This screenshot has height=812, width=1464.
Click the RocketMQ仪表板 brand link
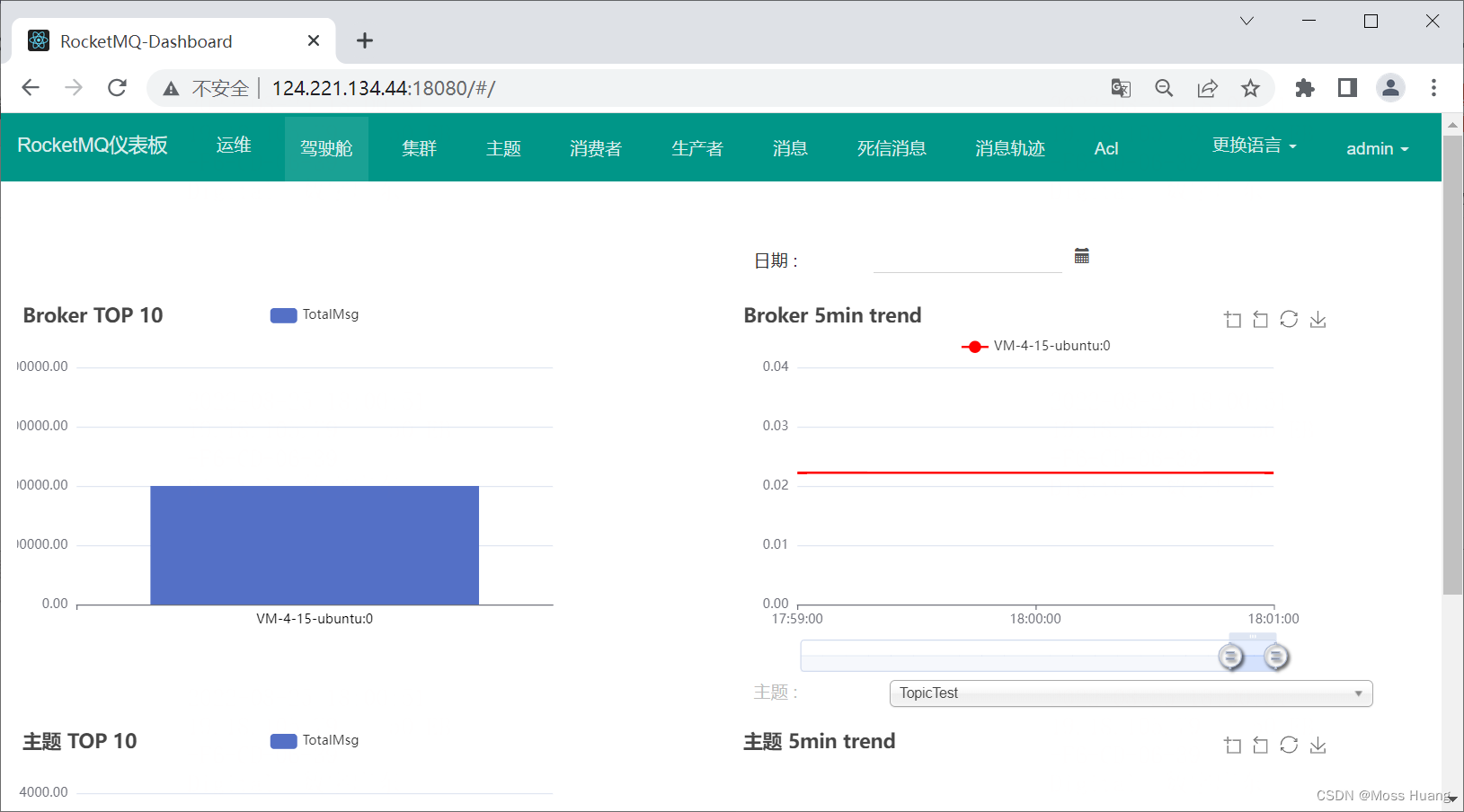[x=93, y=146]
